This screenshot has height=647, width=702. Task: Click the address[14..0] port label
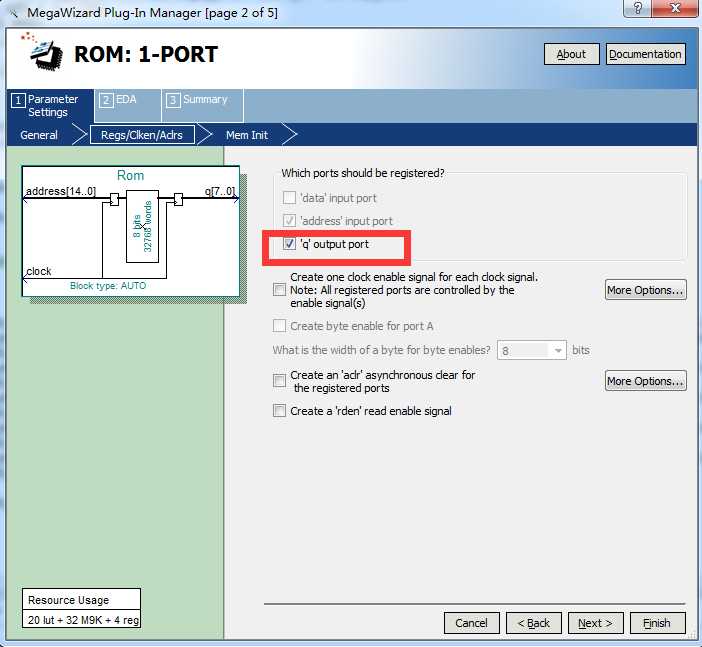click(x=61, y=191)
